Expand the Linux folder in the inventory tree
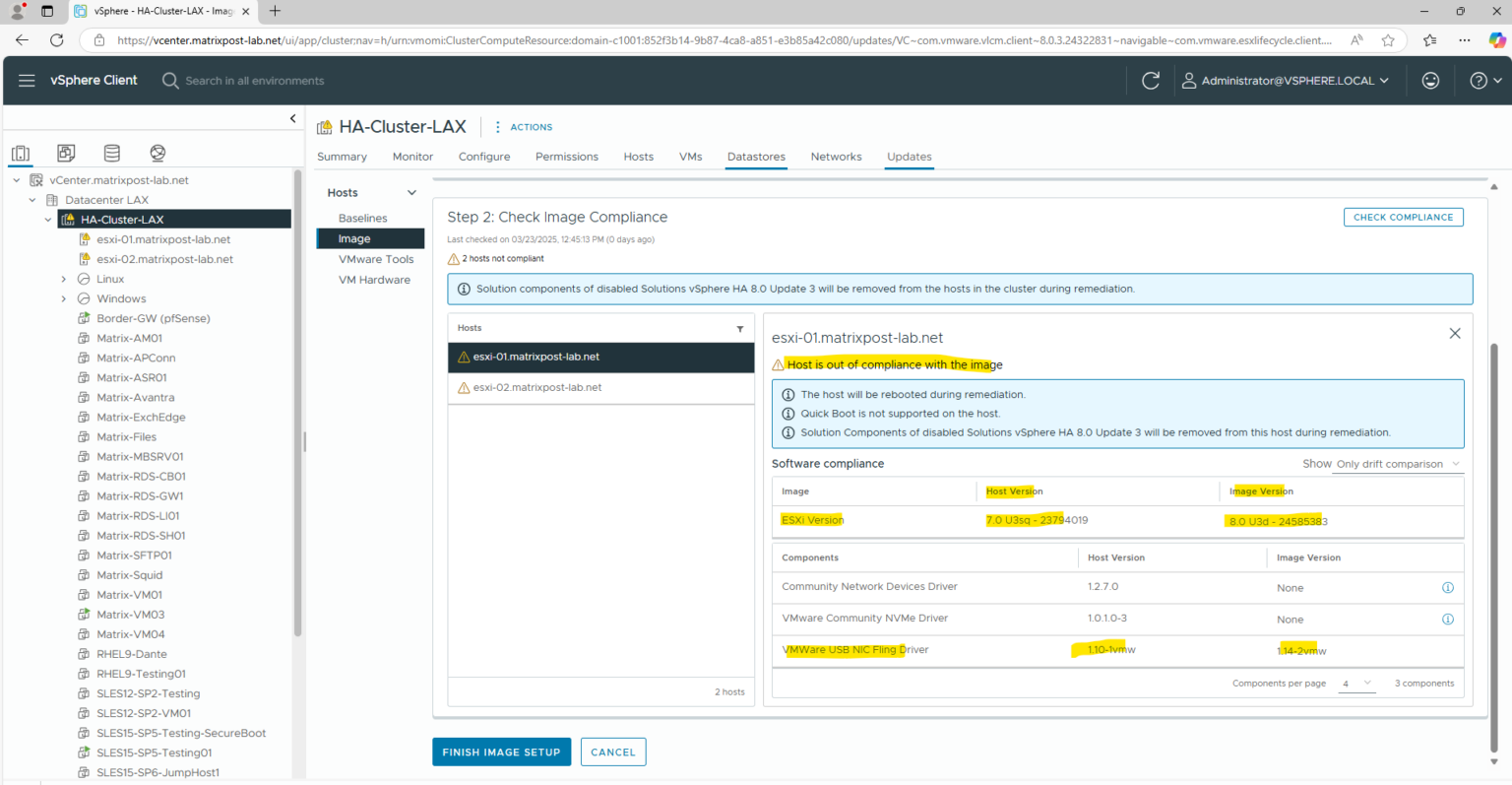 62,278
